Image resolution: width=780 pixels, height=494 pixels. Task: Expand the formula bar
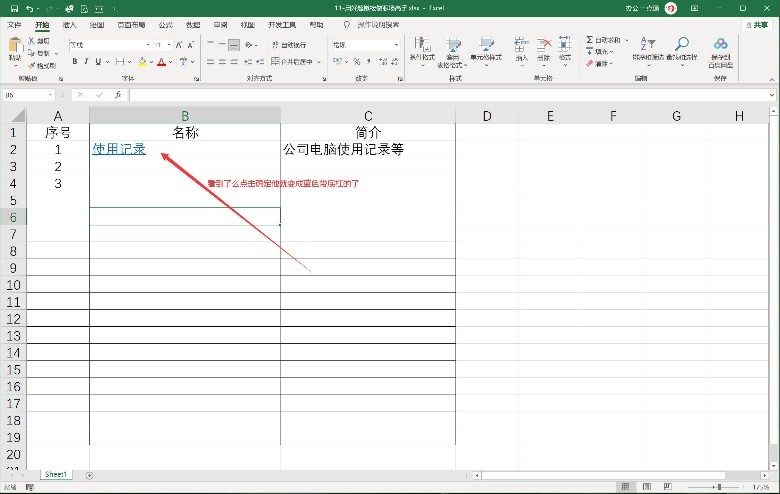pos(772,95)
